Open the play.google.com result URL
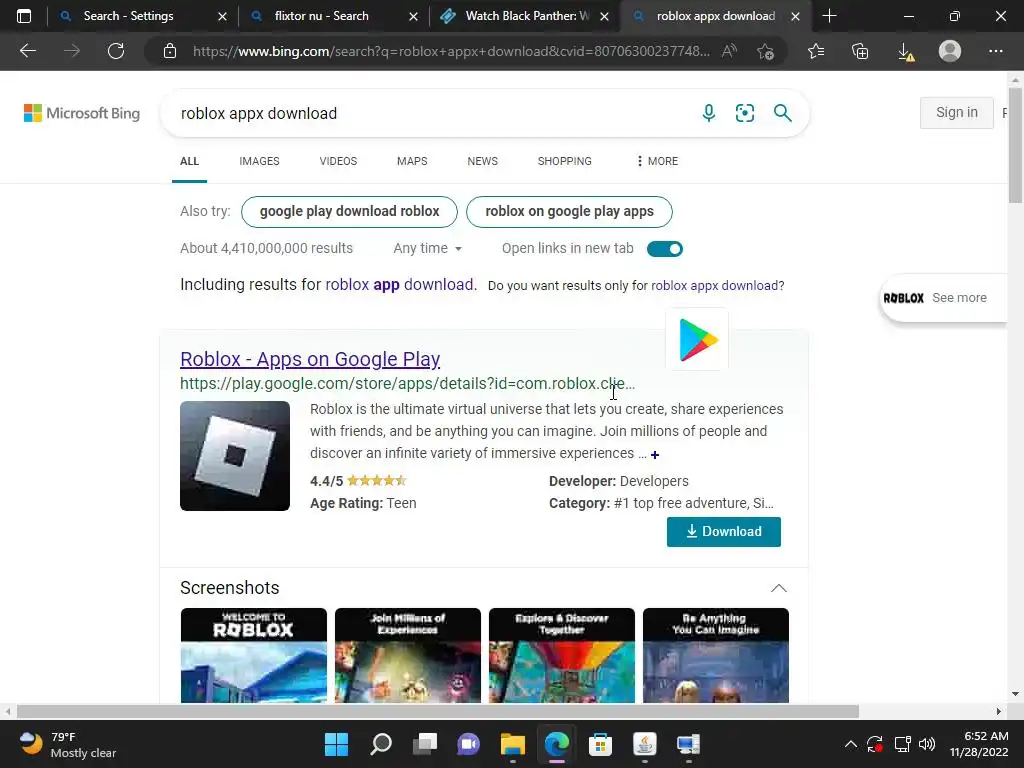The height and width of the screenshot is (768, 1024). [x=408, y=383]
